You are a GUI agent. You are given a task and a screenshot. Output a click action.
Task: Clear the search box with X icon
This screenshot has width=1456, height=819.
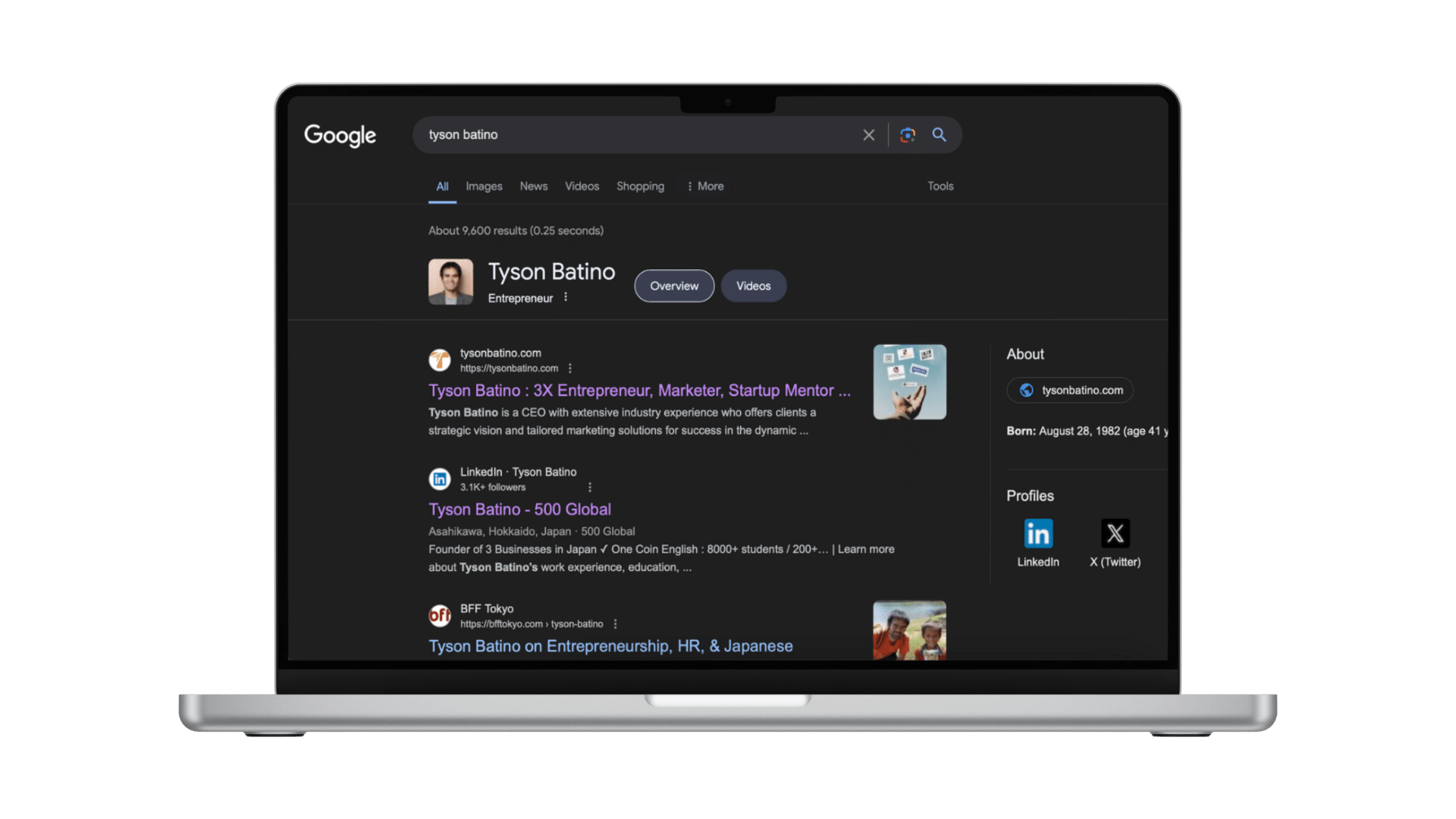868,135
